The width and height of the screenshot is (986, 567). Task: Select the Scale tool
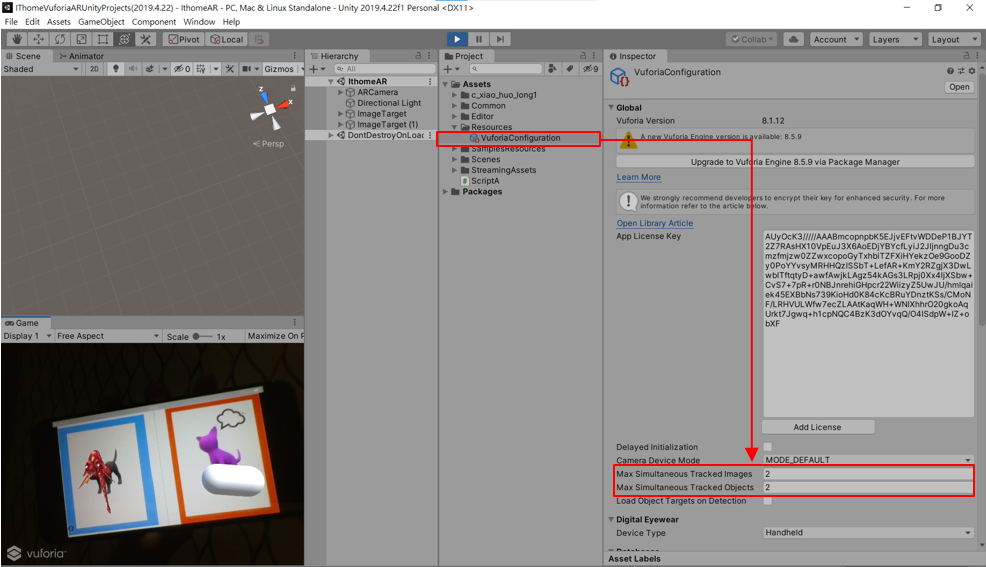click(x=81, y=39)
